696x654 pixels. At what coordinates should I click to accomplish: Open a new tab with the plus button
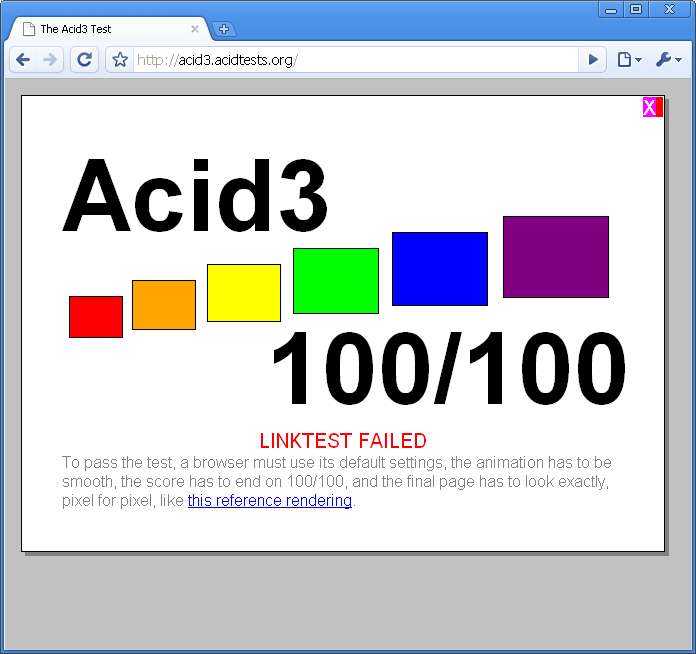(224, 29)
